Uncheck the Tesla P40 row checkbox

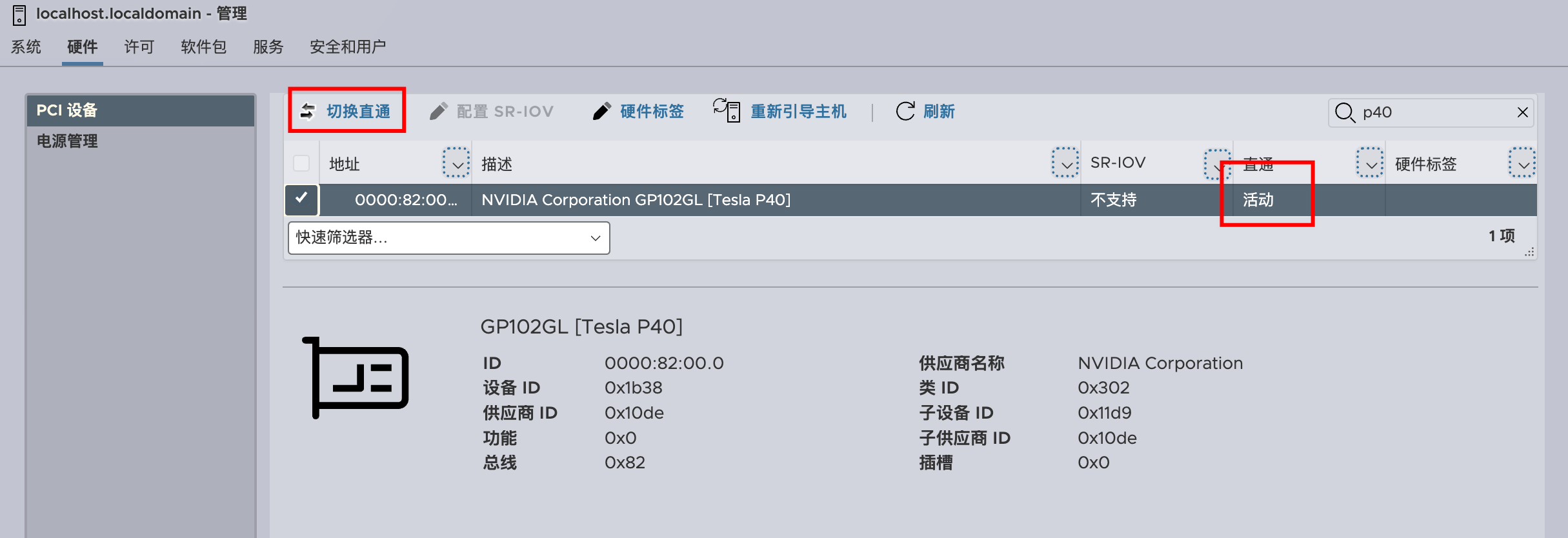[x=301, y=199]
